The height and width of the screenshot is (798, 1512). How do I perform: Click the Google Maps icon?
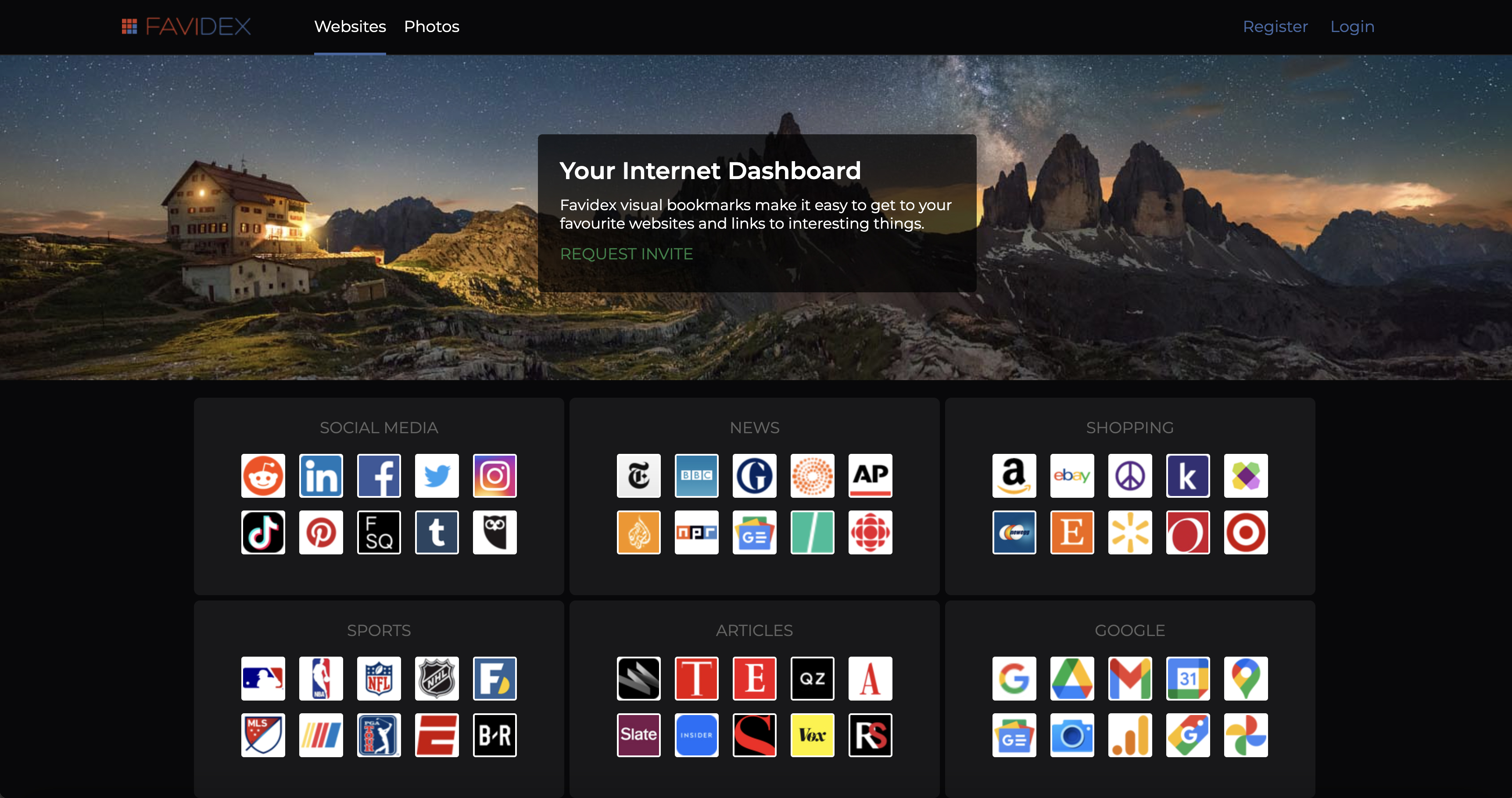1246,678
